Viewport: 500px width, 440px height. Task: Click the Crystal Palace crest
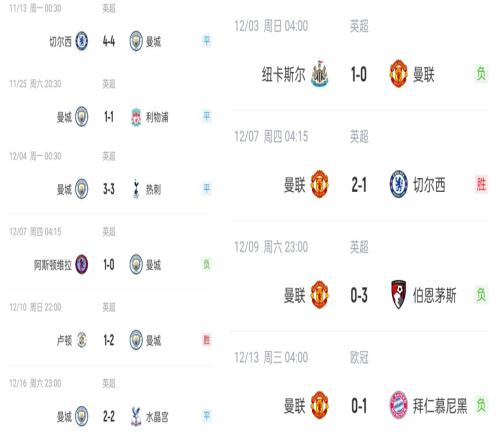[x=136, y=416]
